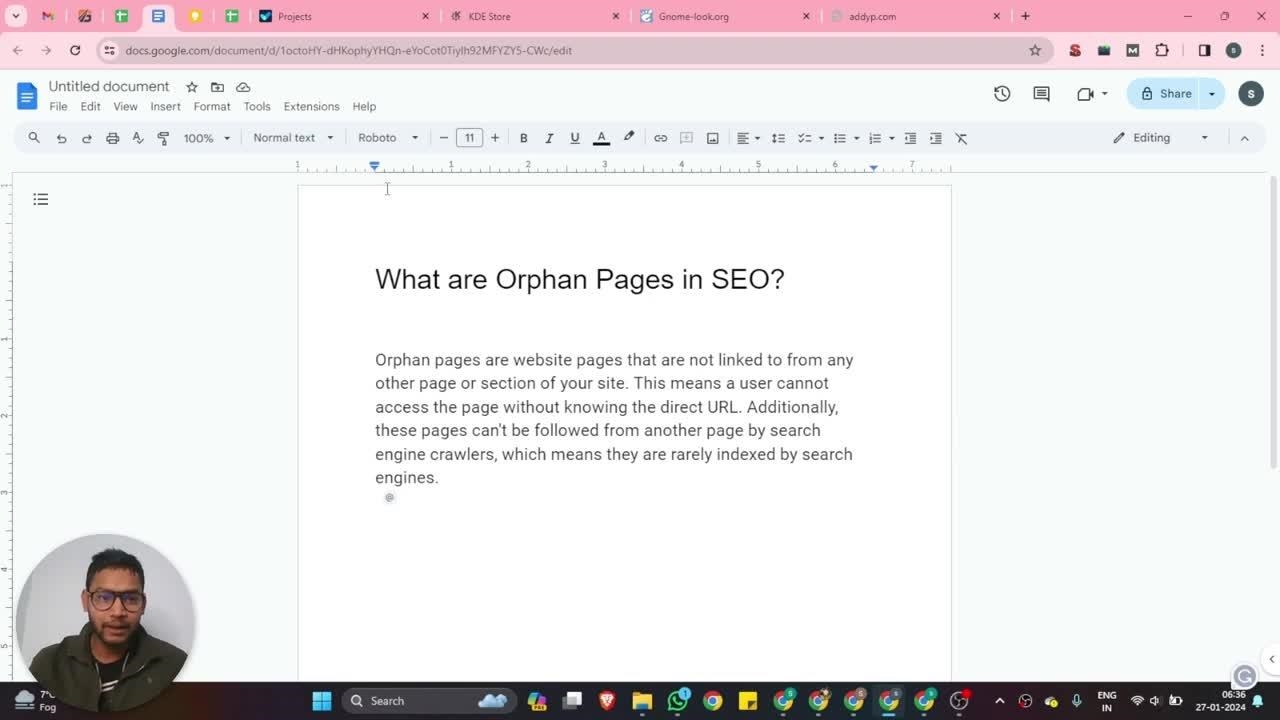This screenshot has width=1280, height=720.
Task: Click the Print icon in toolbar
Action: pos(112,138)
